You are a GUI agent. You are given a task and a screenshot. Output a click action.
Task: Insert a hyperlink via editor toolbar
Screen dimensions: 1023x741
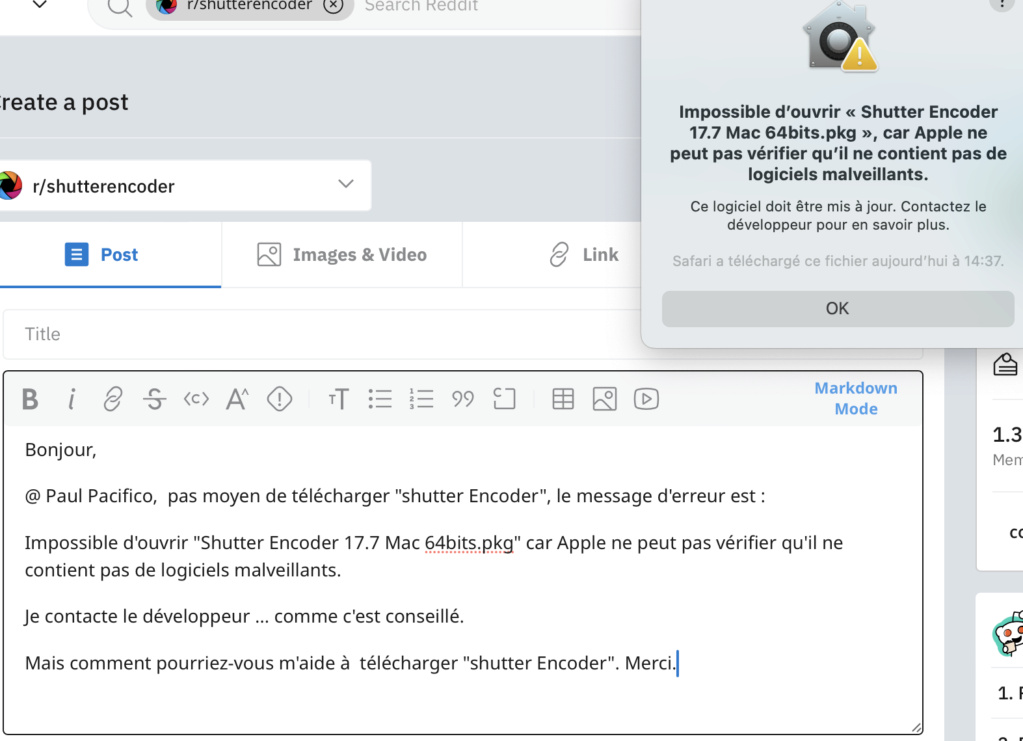(x=113, y=399)
